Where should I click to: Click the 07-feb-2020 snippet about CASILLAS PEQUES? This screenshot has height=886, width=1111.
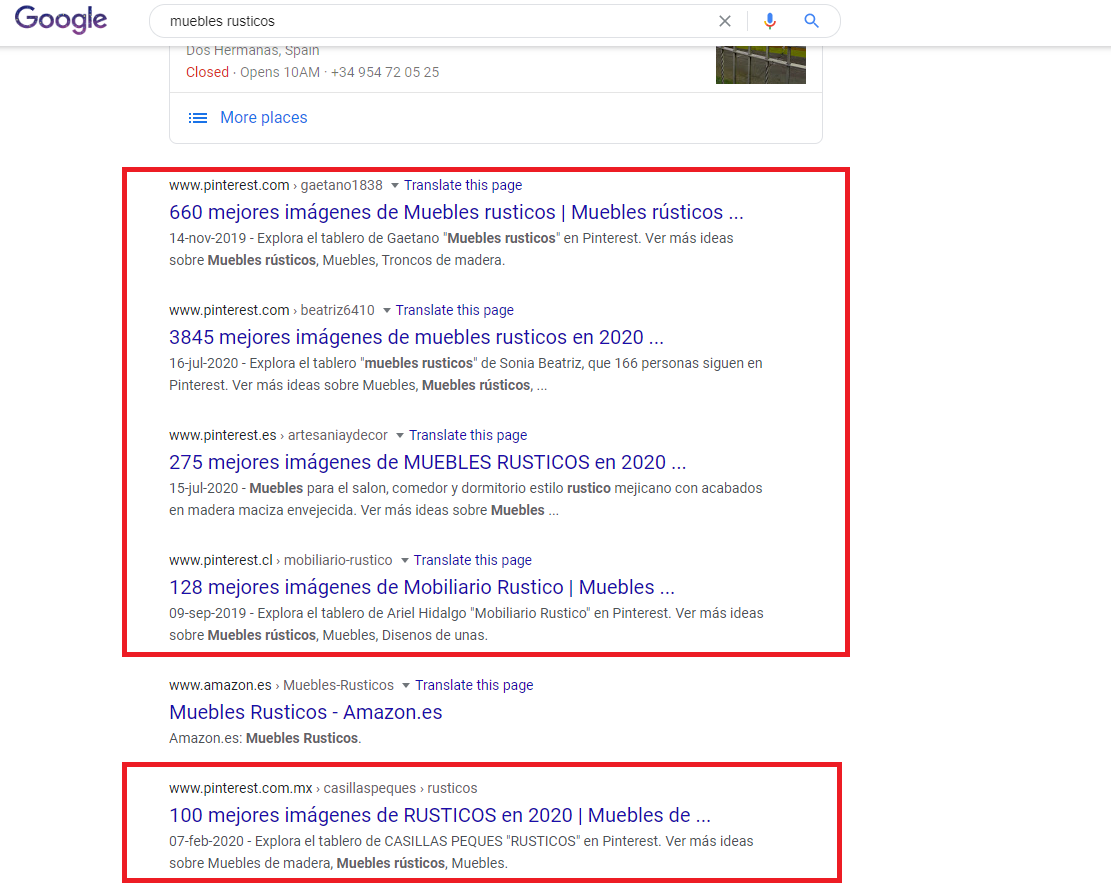[x=461, y=852]
